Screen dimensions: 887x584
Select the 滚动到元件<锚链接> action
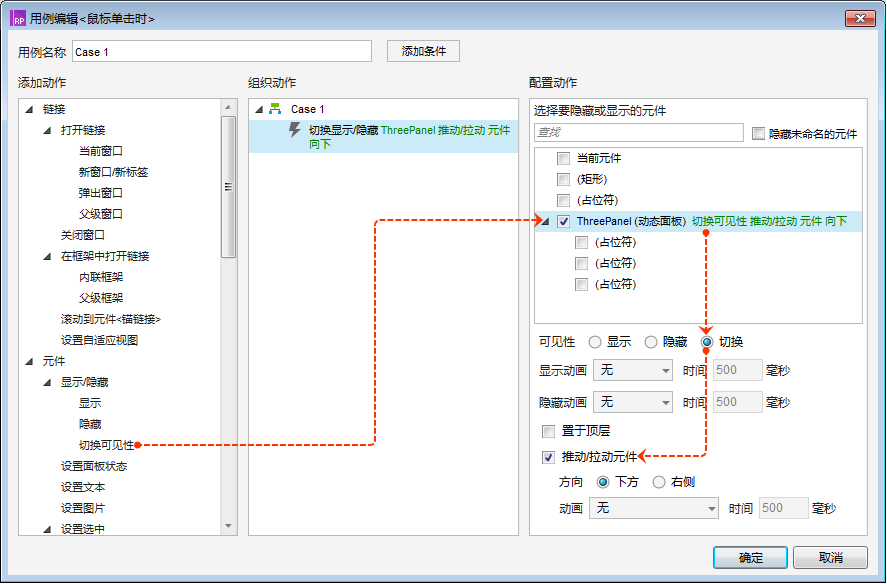(111, 319)
